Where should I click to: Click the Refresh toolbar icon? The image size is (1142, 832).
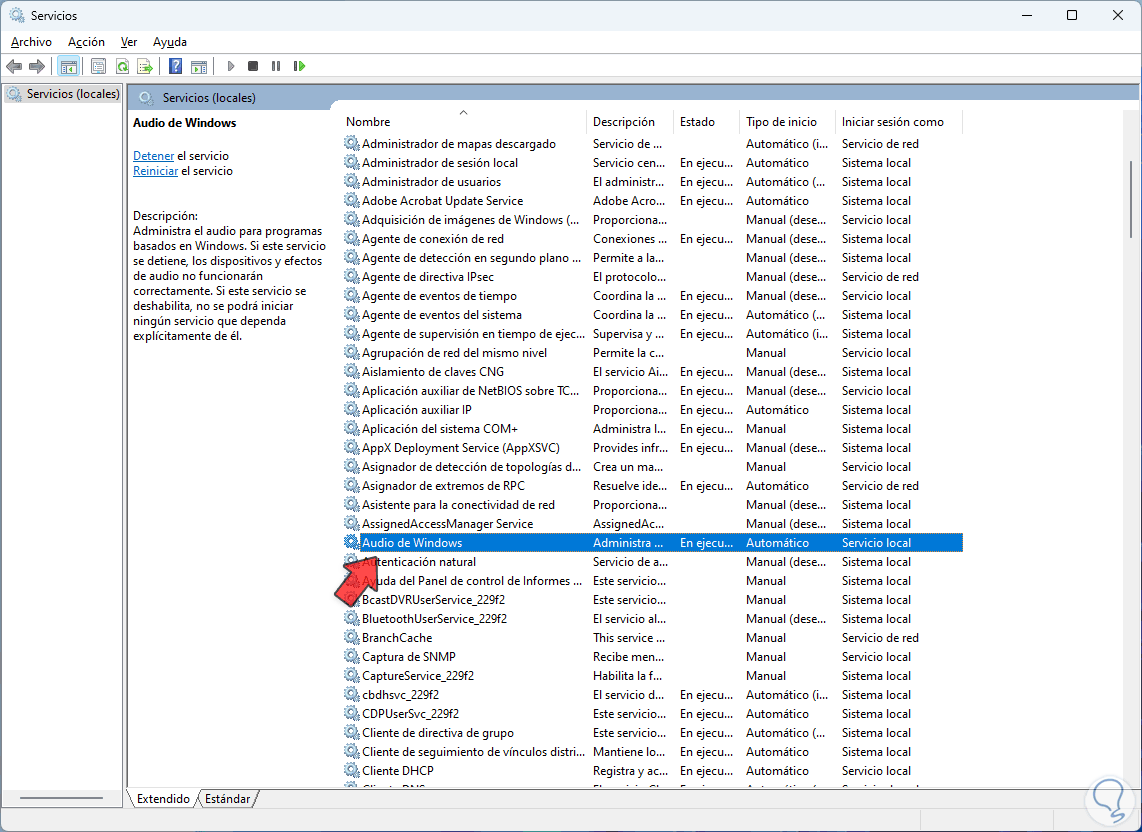coord(122,66)
